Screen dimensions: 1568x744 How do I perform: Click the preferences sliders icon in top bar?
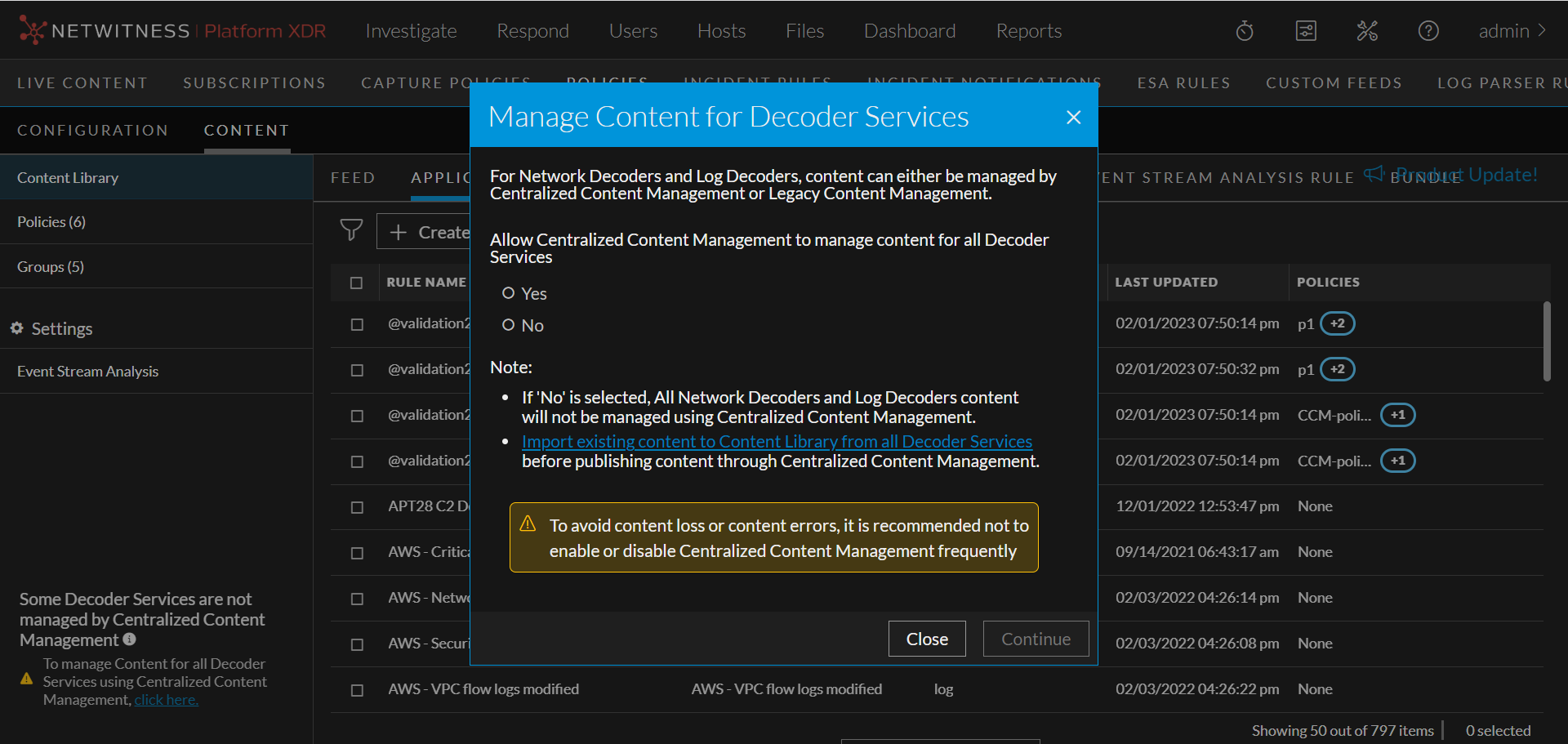coord(1305,31)
